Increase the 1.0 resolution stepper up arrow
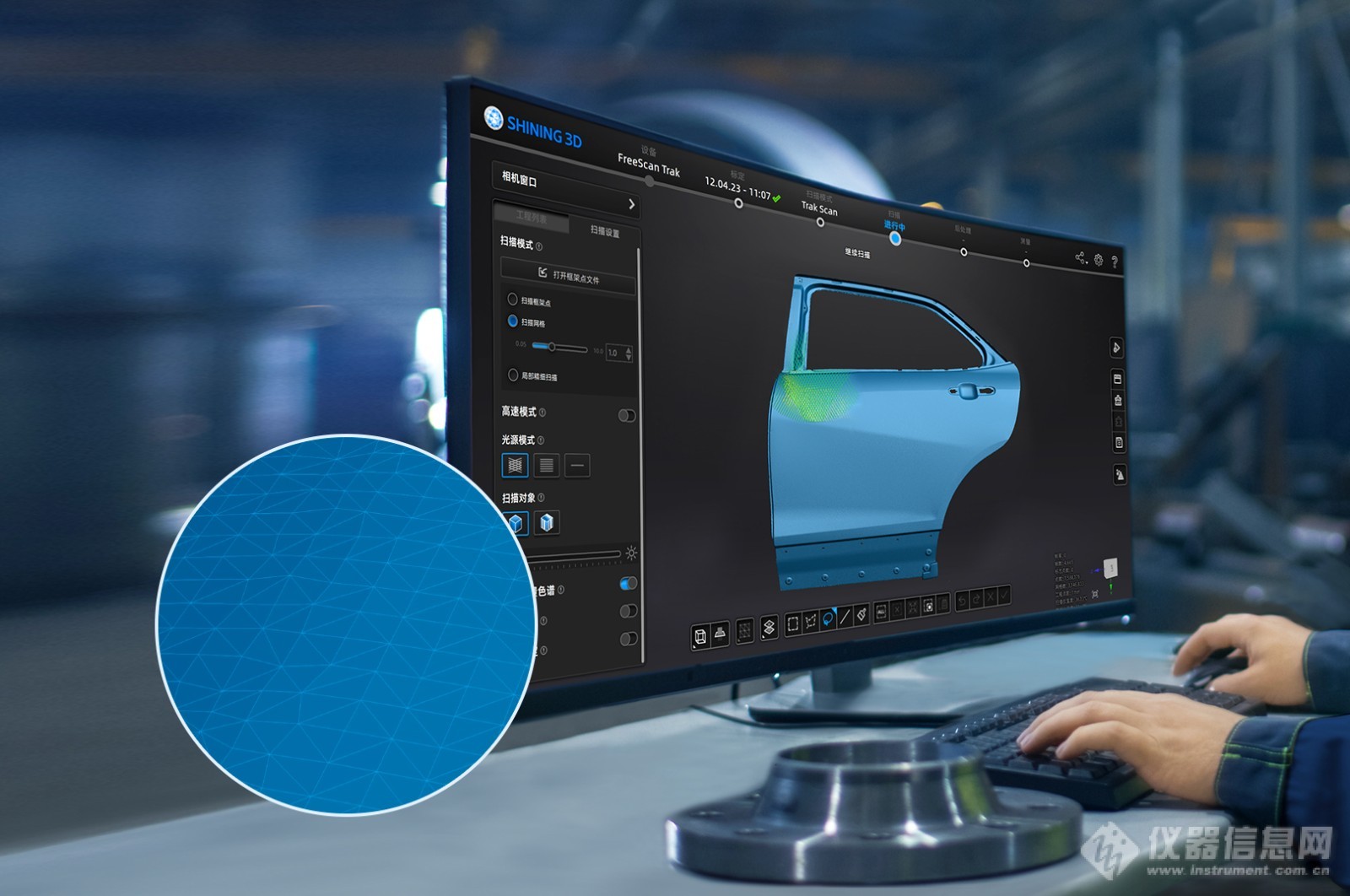The height and width of the screenshot is (896, 1350). click(x=629, y=348)
